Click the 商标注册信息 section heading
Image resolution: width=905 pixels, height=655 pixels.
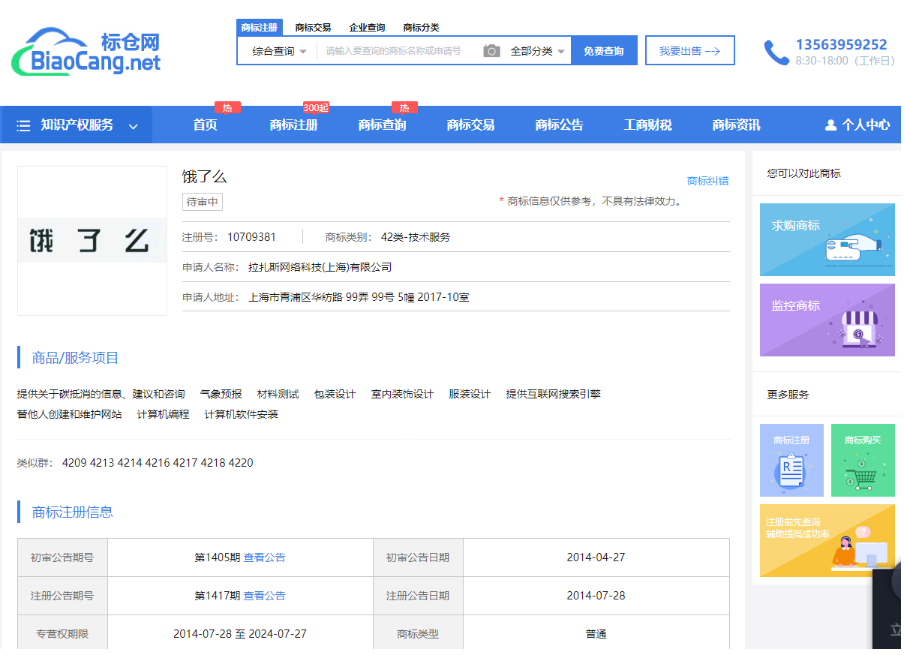coord(72,512)
